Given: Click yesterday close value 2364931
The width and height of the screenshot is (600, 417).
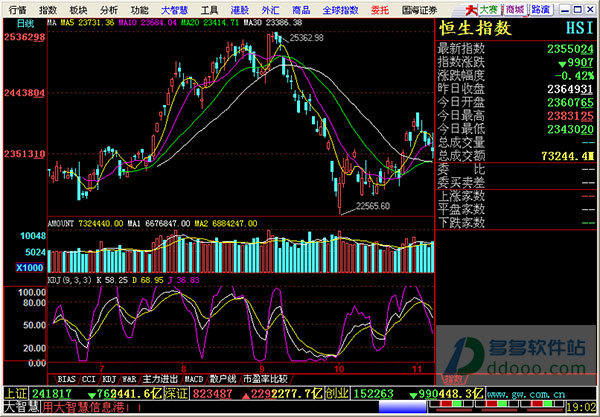Looking at the screenshot, I should (570, 90).
